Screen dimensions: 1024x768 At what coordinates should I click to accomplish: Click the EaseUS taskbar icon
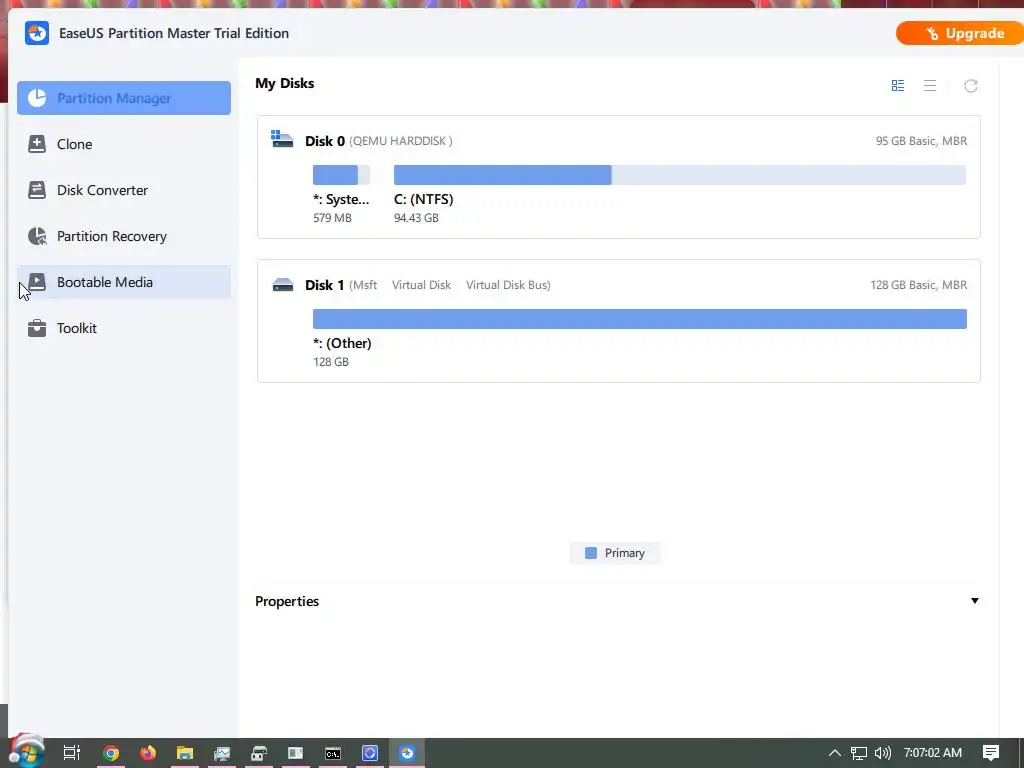(407, 753)
